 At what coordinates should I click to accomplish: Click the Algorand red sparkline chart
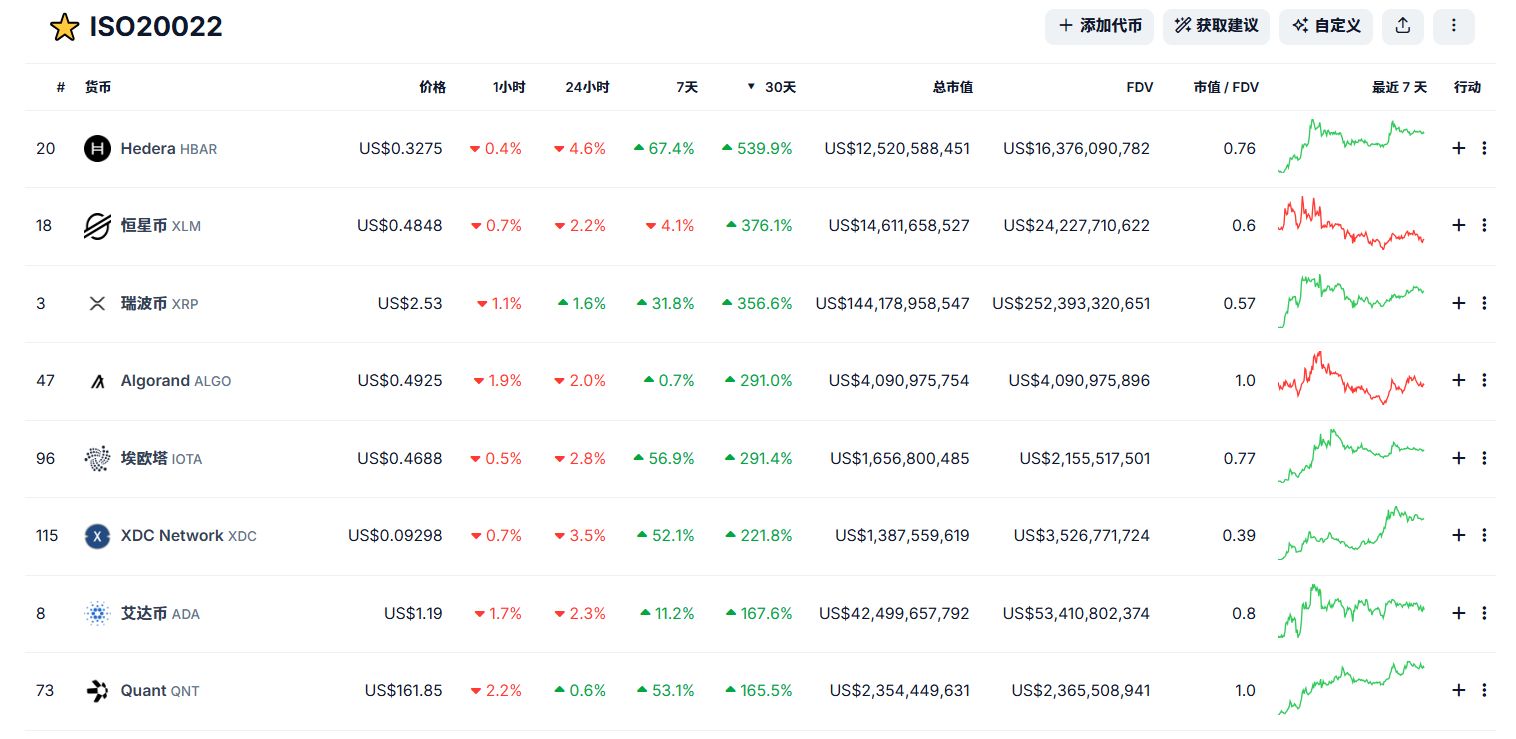tap(1351, 378)
